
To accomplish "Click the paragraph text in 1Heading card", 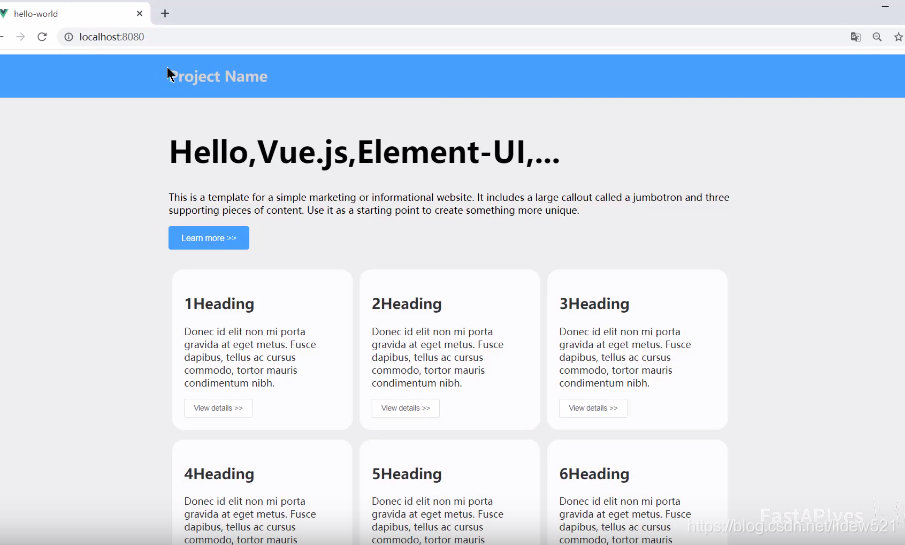I will coord(250,357).
